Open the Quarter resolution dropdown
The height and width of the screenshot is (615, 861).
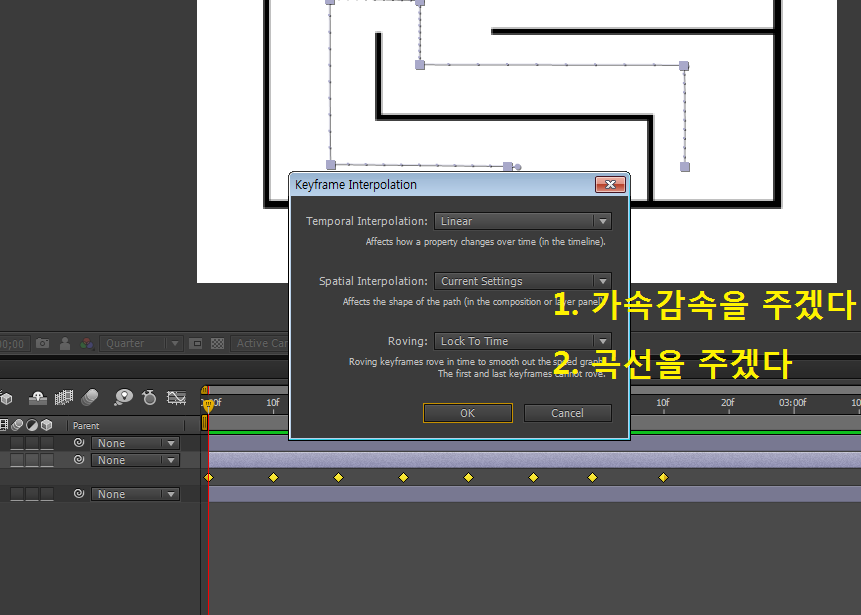pos(141,343)
